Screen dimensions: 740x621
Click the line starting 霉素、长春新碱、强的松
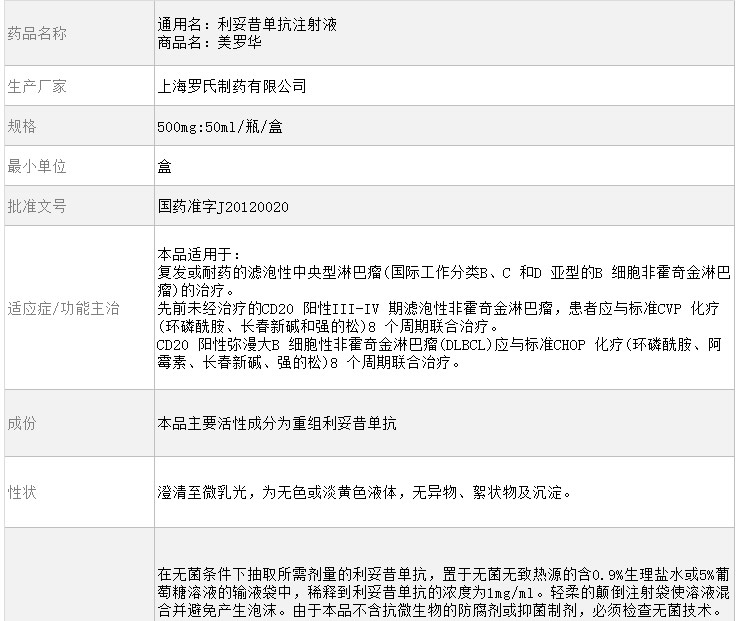click(309, 362)
